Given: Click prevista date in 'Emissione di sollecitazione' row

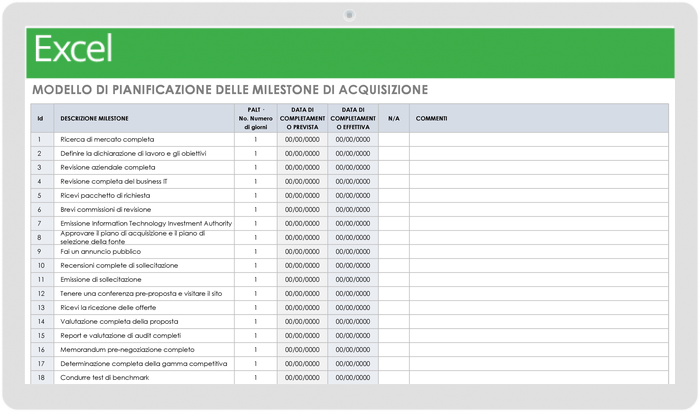Looking at the screenshot, I should point(302,279).
